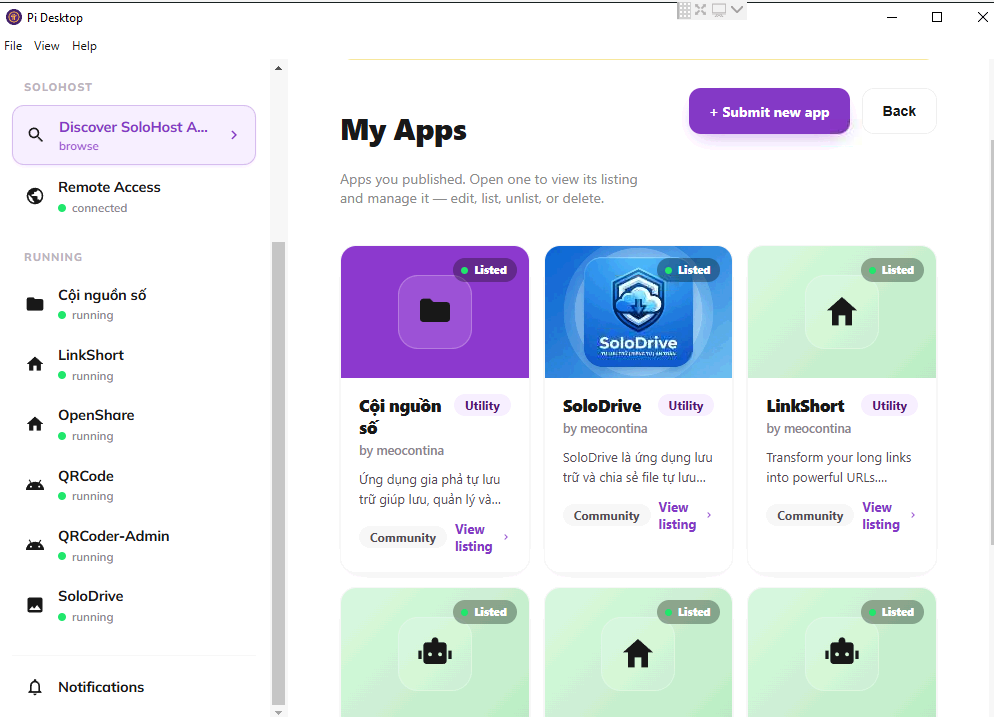Screen dimensions: 994x717
Task: Click the Back button
Action: 899,111
